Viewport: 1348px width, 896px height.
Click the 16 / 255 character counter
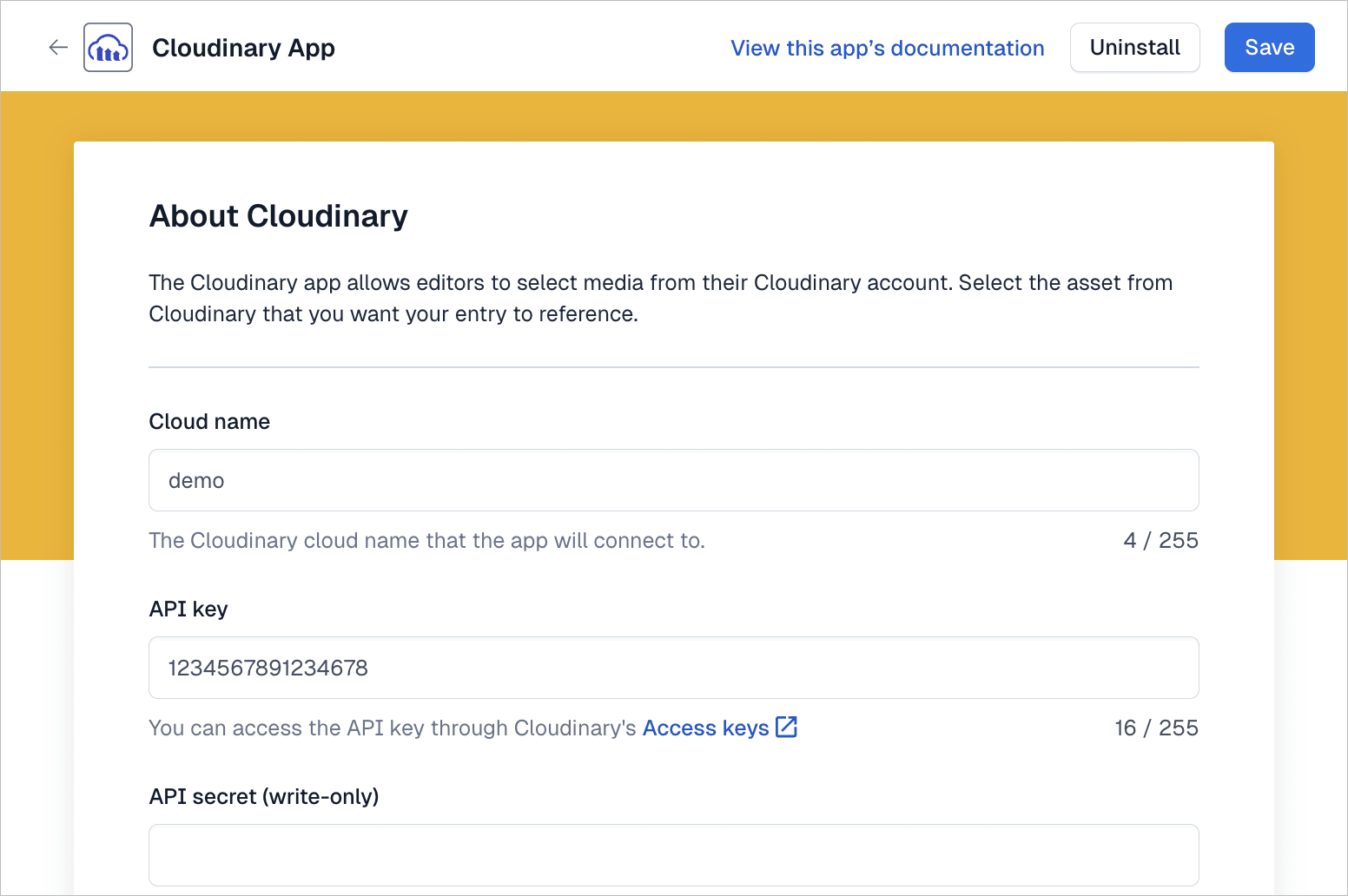click(1156, 728)
